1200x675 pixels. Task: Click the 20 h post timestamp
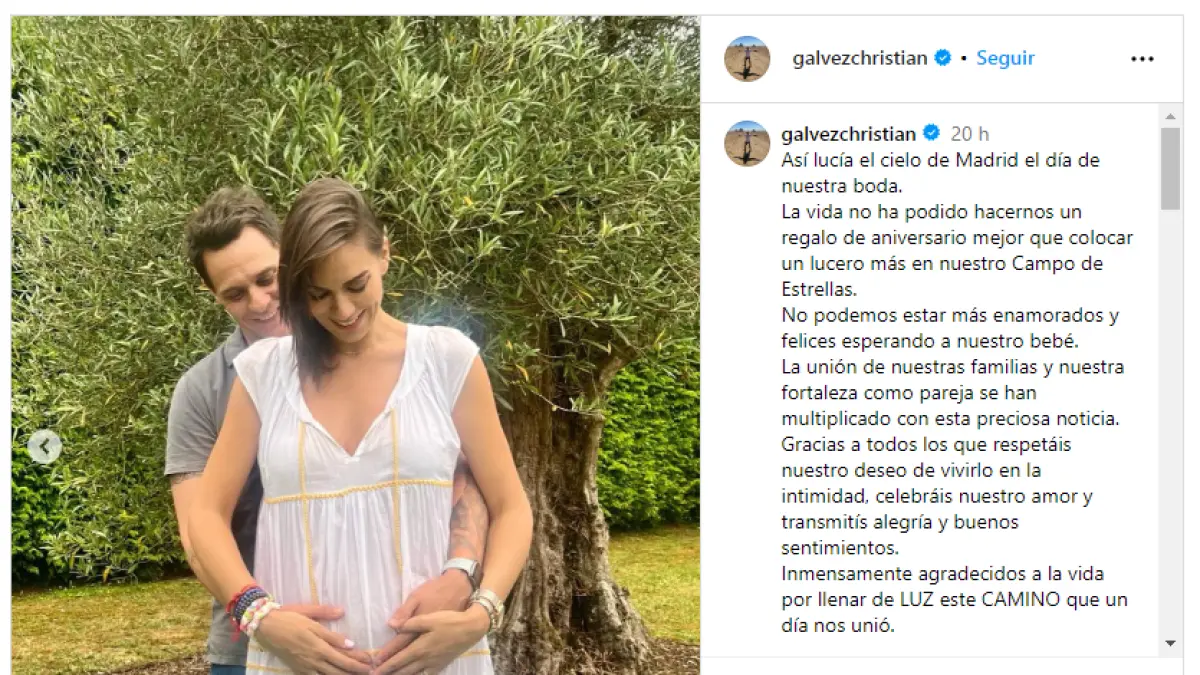(970, 134)
